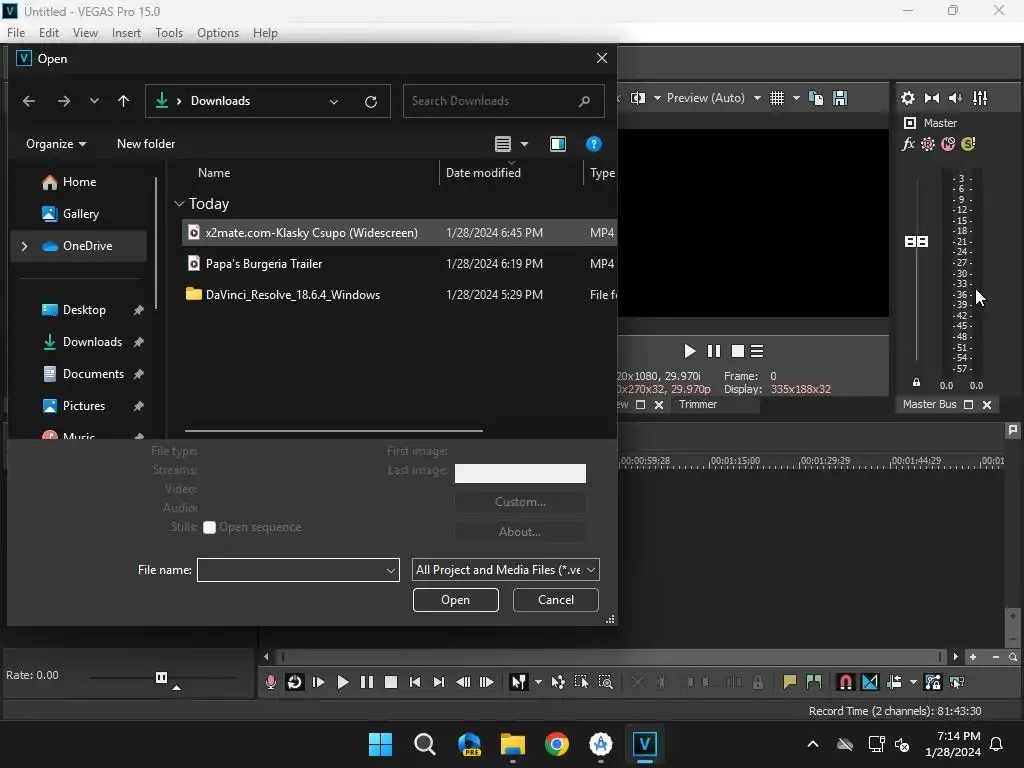Click Pause in the bottom transport bar
The image size is (1024, 768).
367,682
